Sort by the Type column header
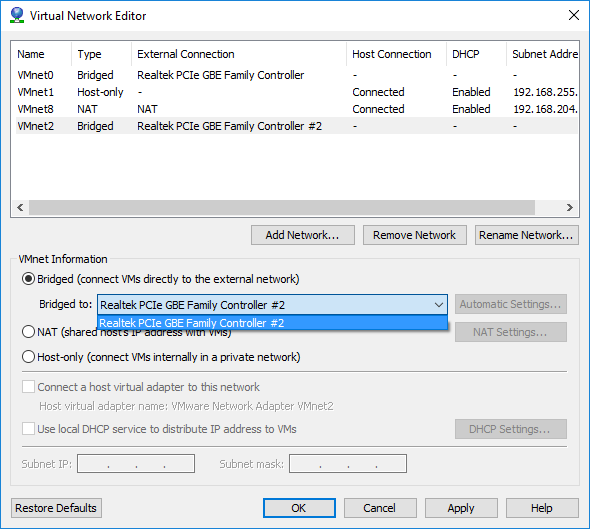Screen dimensions: 590x529 (101, 54)
